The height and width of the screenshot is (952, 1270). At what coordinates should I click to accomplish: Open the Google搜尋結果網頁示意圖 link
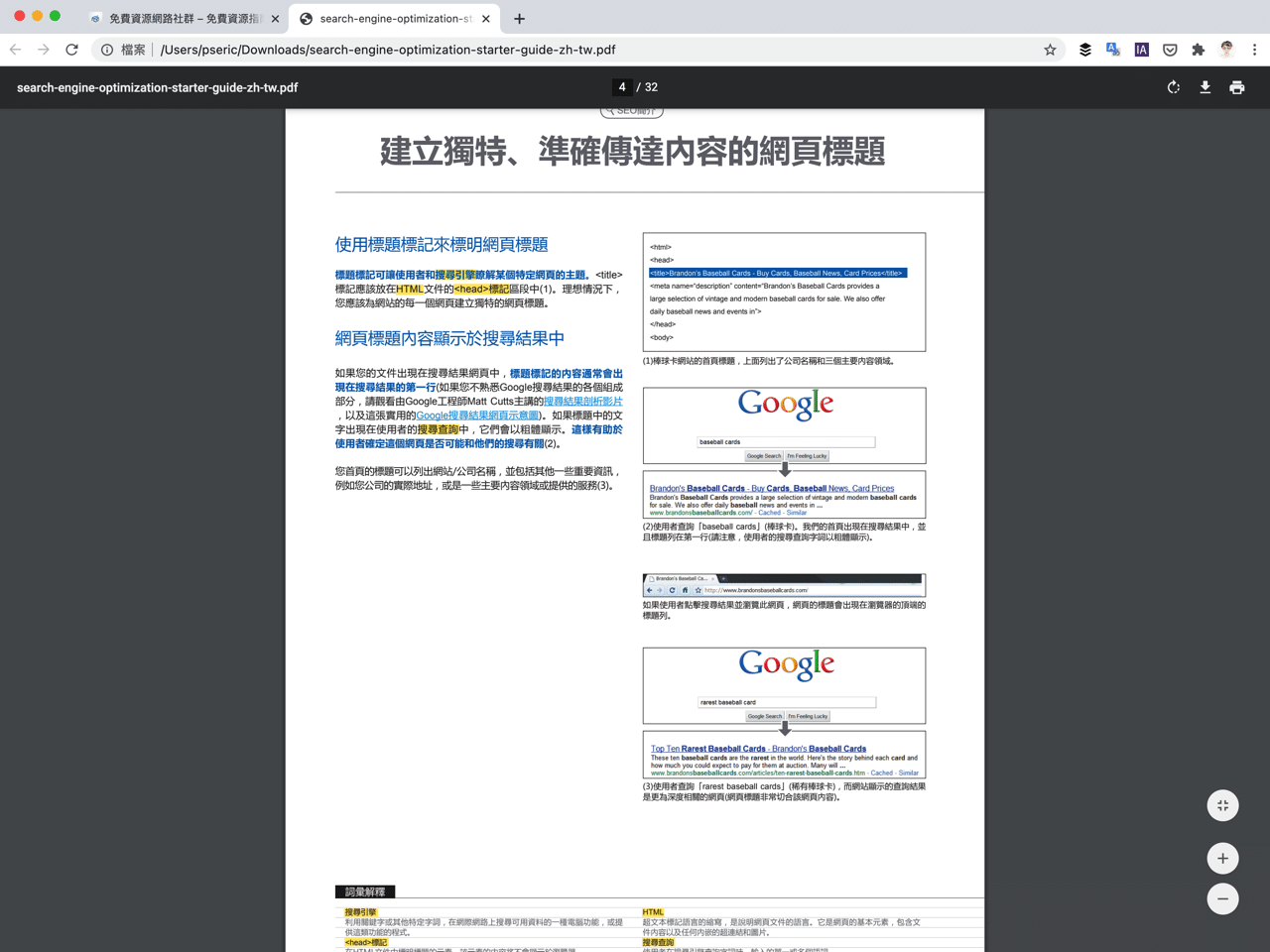(478, 416)
